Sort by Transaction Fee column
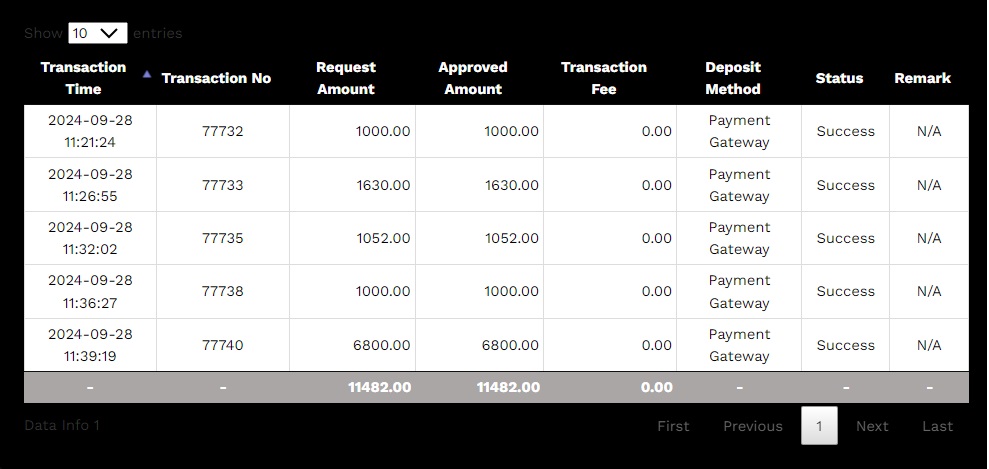 pos(604,78)
